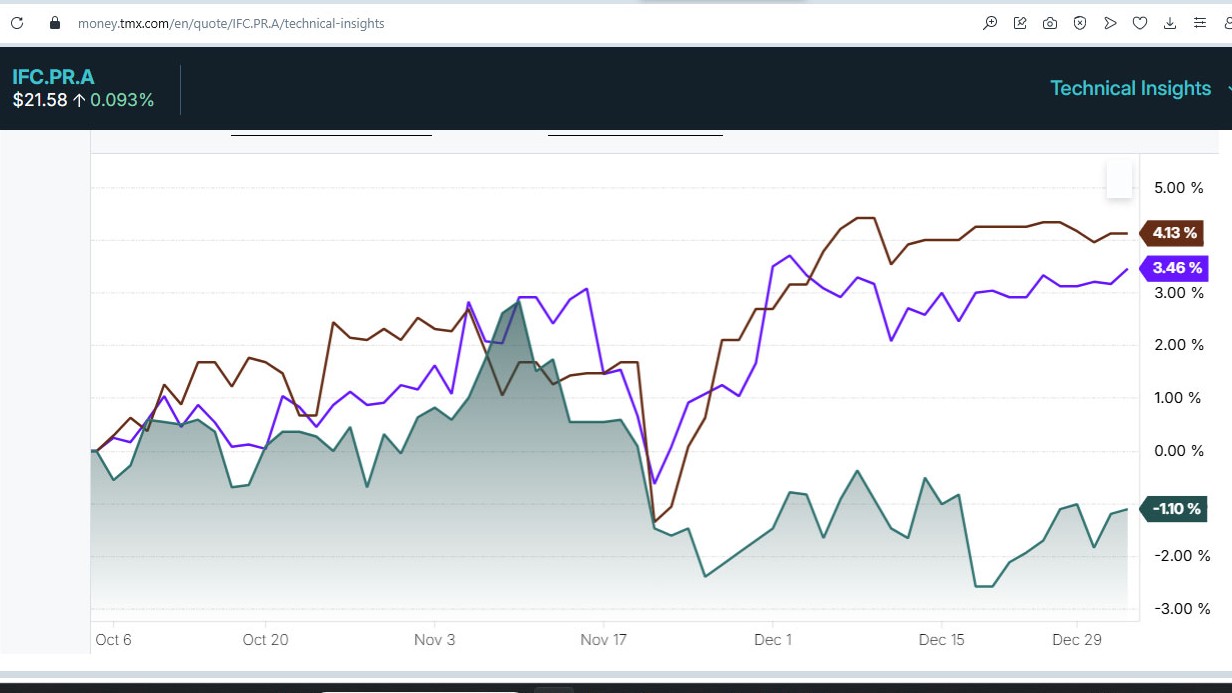
Task: Open downloads with the download arrow icon
Action: point(1170,23)
